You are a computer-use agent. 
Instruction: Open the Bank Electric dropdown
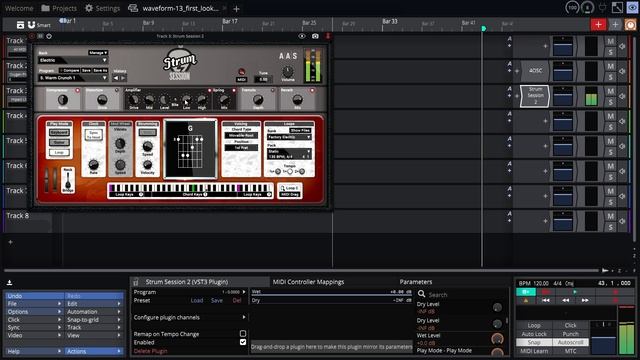point(73,60)
